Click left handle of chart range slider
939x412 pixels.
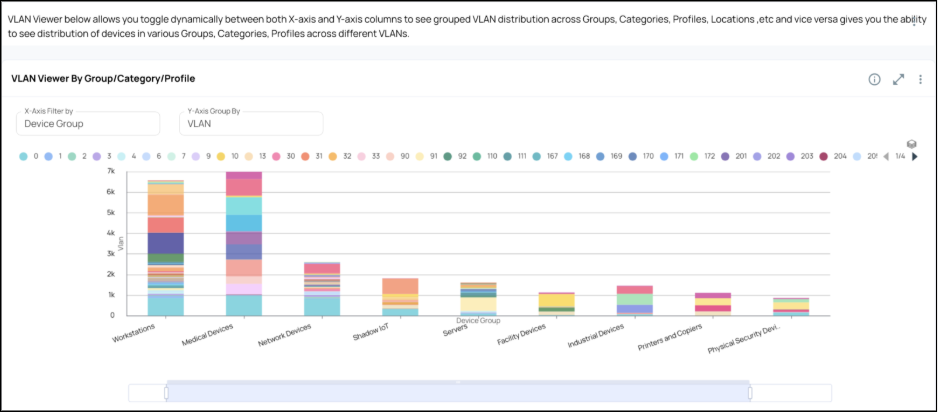tap(166, 393)
